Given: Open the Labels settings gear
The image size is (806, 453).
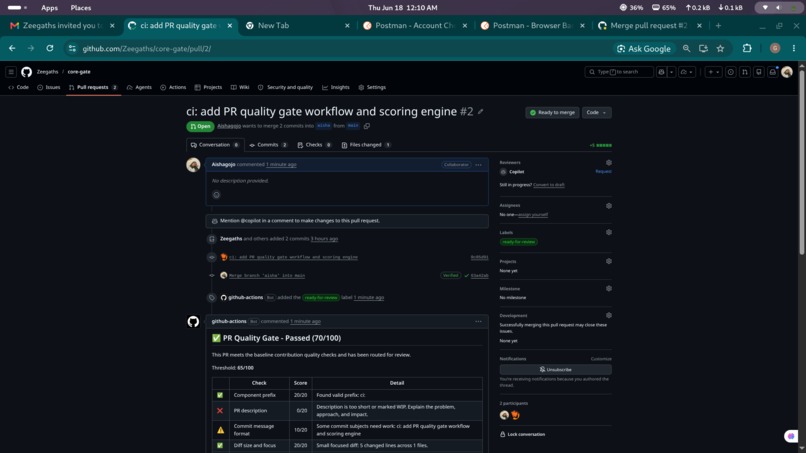Looking at the screenshot, I should (609, 232).
